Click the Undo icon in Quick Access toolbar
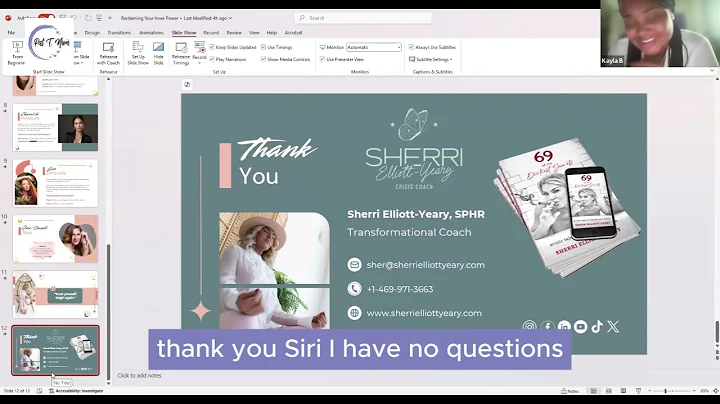720x404 pixels. 74,18
